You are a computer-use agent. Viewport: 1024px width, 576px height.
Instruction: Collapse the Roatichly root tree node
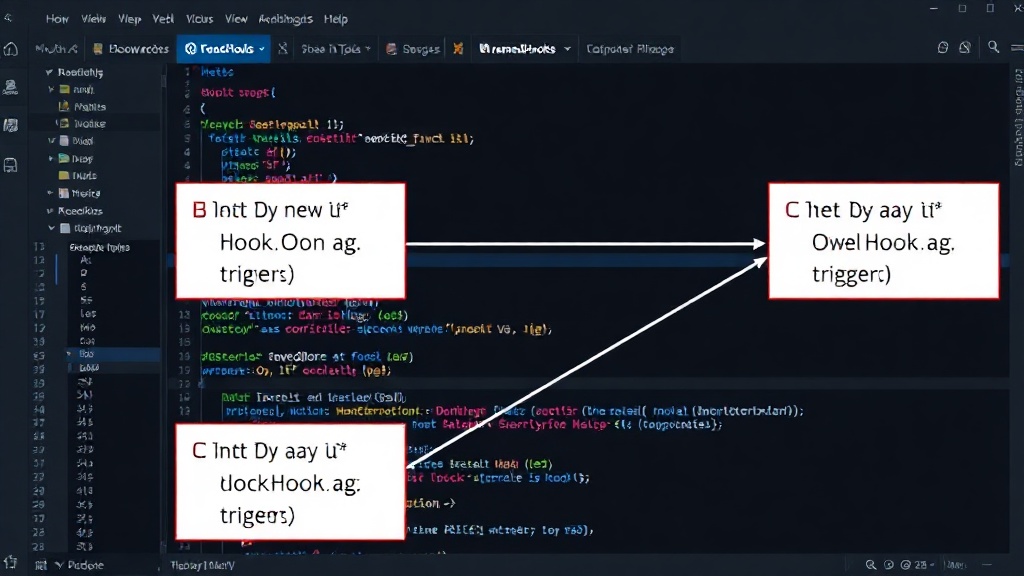click(x=49, y=72)
